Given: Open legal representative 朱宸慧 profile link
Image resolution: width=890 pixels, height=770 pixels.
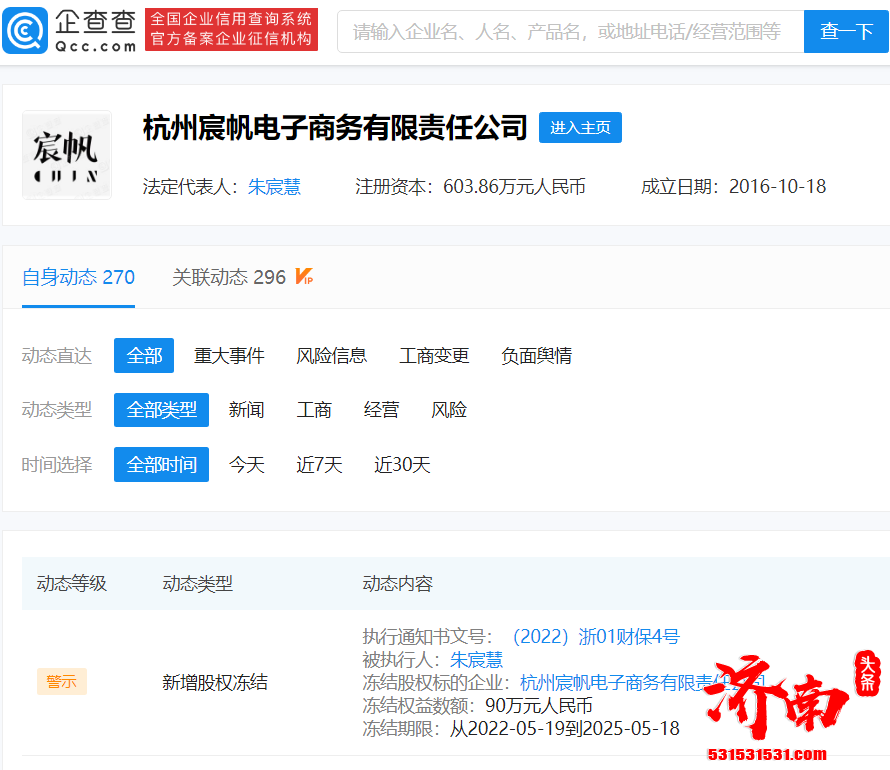Looking at the screenshot, I should (273, 187).
